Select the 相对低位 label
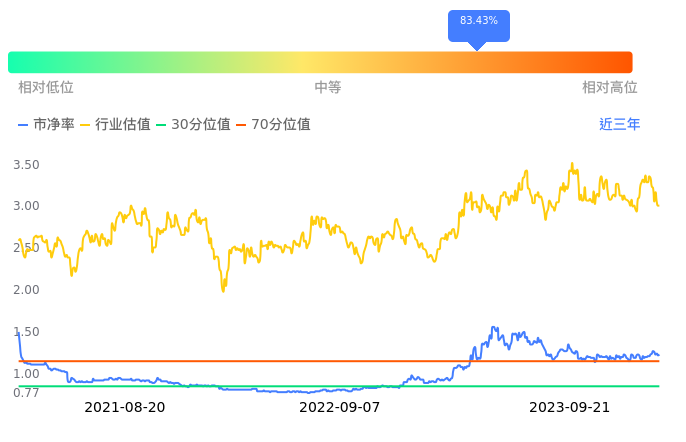Image resolution: width=686 pixels, height=442 pixels. 46,88
